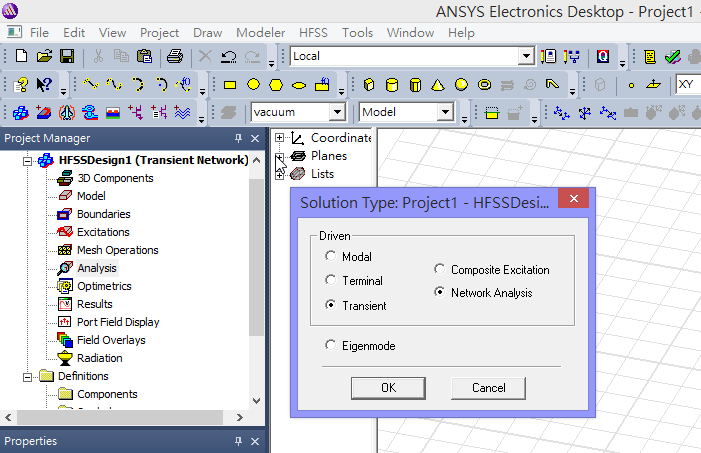This screenshot has height=453, width=701.
Task: Select the Draw spline tool
Action: 114,84
